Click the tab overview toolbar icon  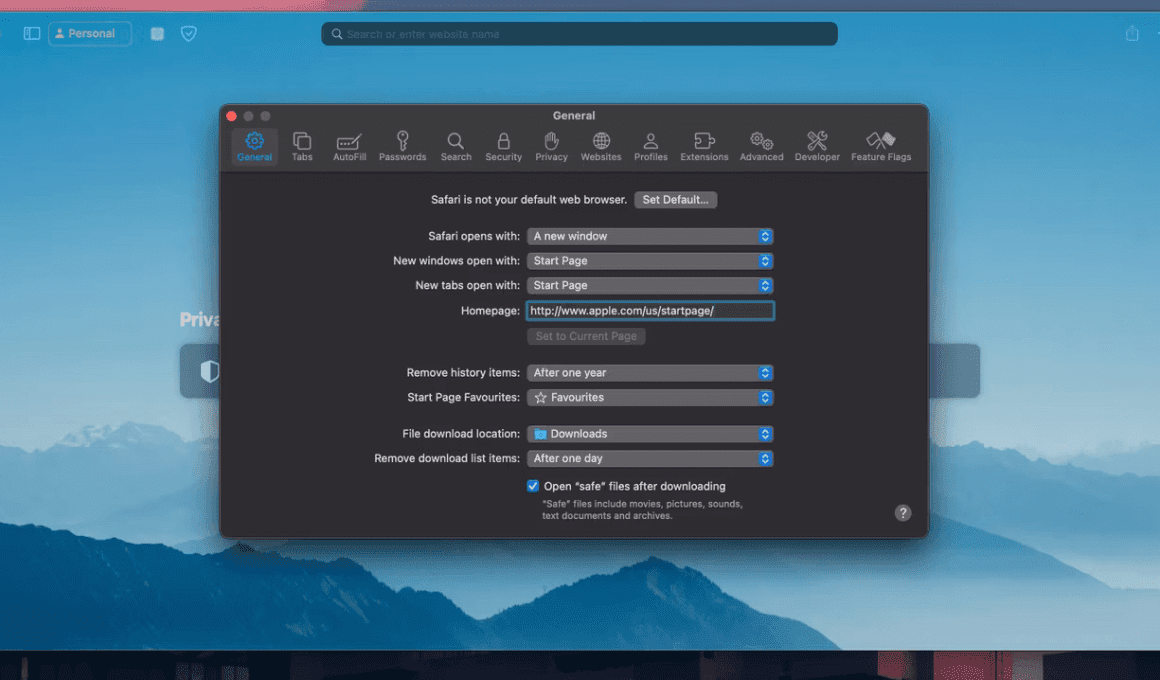157,33
